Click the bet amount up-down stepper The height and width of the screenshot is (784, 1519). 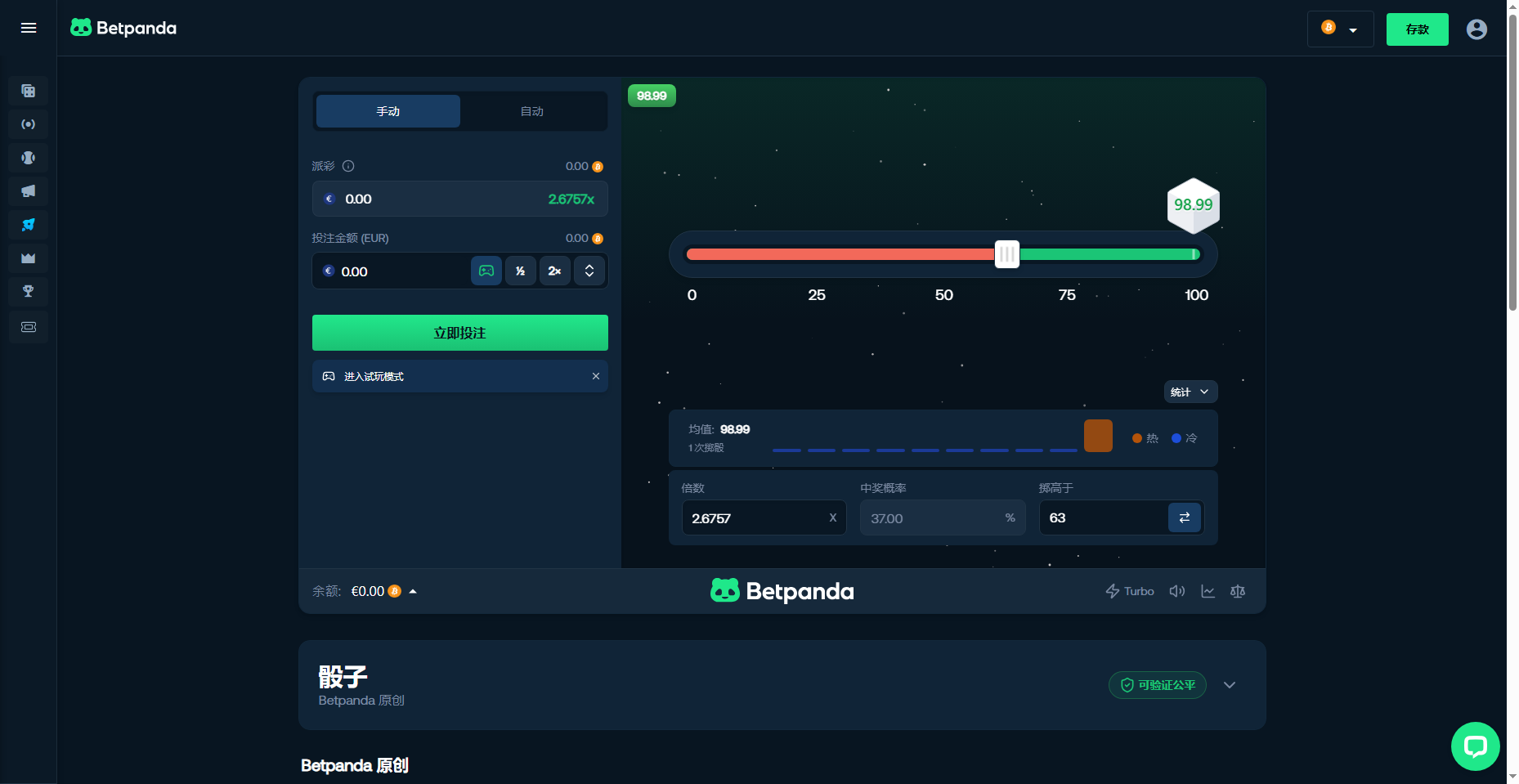[x=589, y=271]
